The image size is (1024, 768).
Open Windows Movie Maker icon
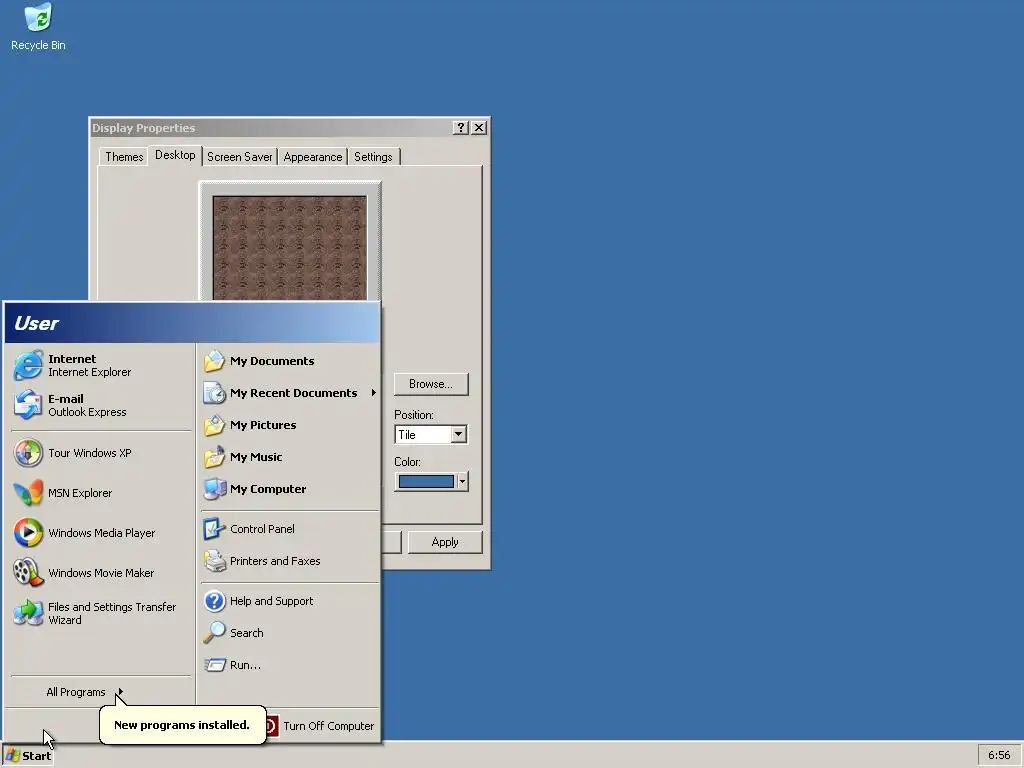click(x=28, y=573)
